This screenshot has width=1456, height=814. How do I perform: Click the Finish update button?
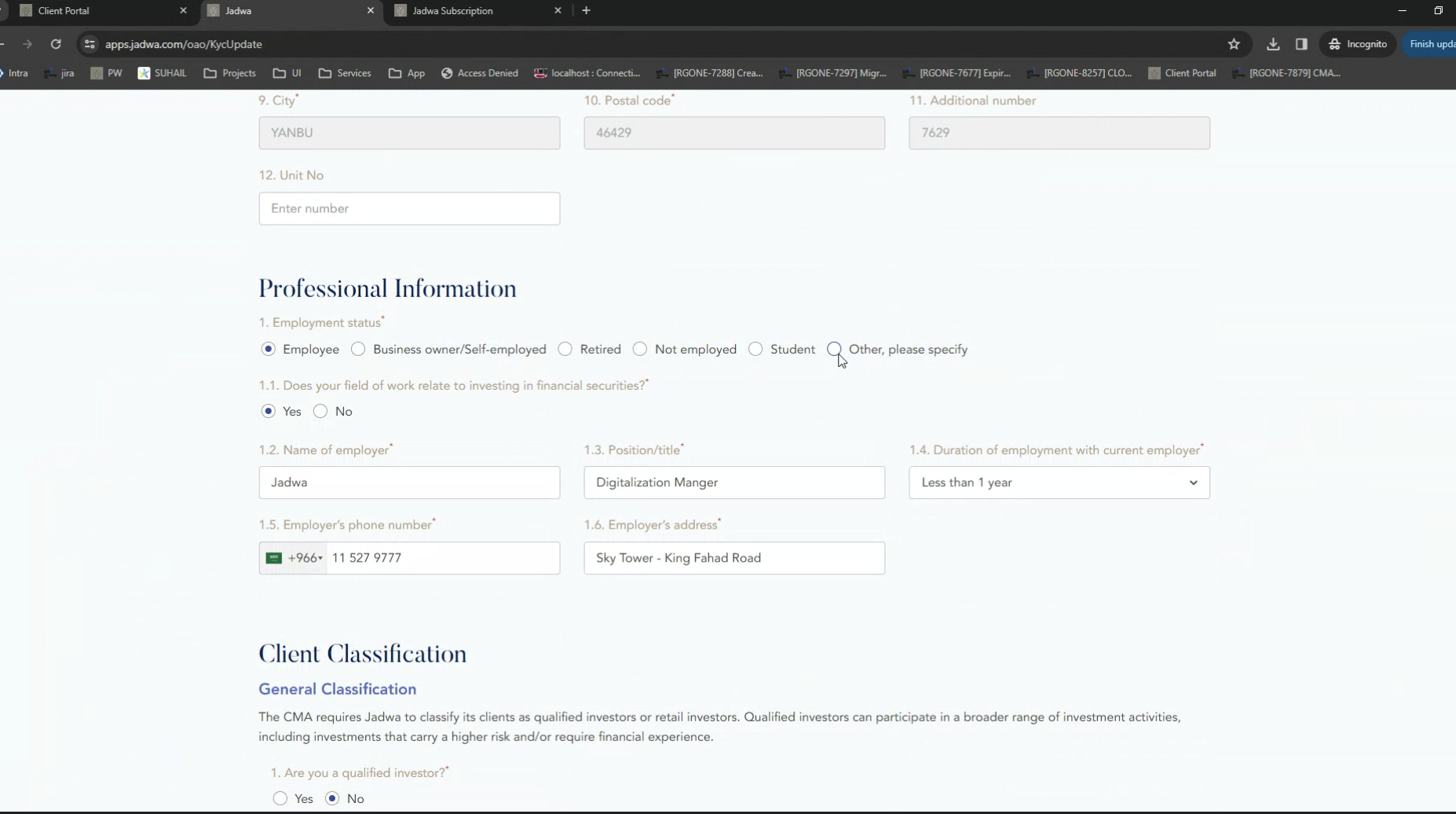click(x=1431, y=44)
